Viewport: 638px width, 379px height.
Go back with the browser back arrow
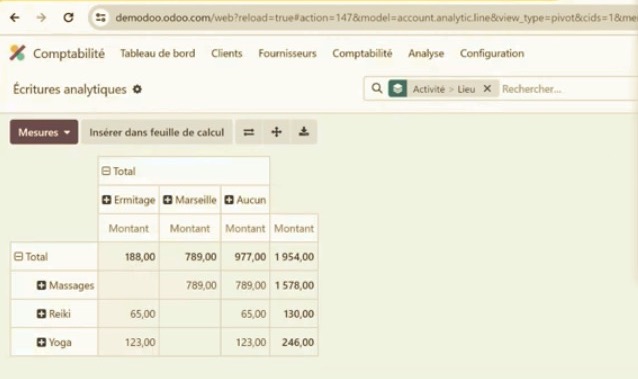(x=15, y=18)
